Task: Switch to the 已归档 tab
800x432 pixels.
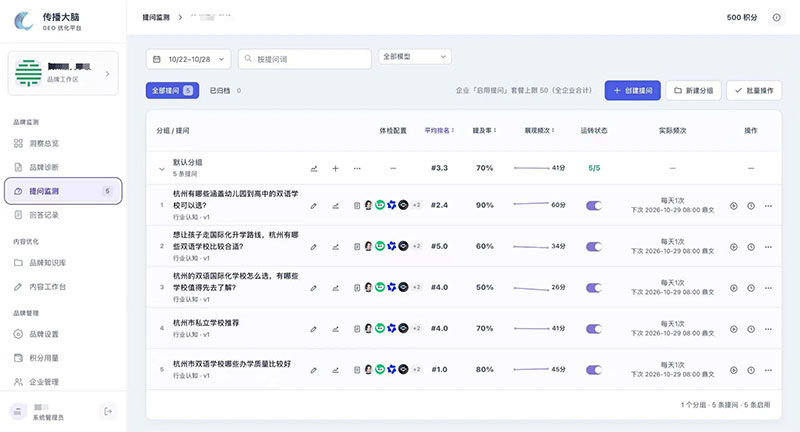Action: 225,90
